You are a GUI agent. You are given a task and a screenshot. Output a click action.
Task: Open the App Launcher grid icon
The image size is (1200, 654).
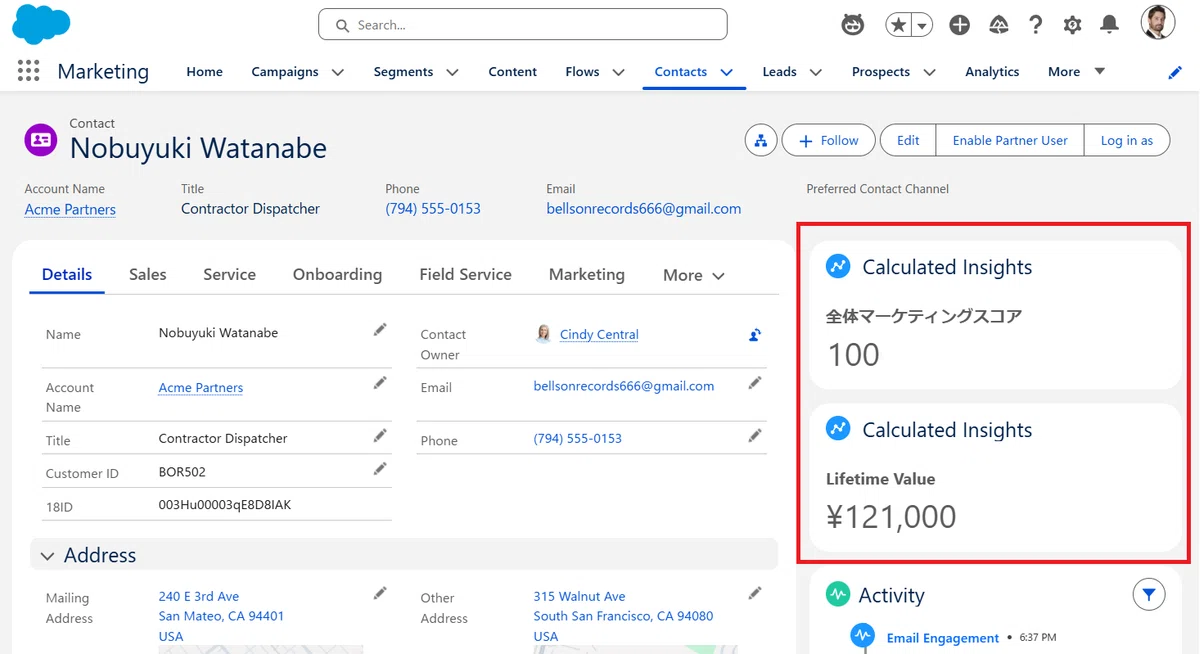(28, 71)
